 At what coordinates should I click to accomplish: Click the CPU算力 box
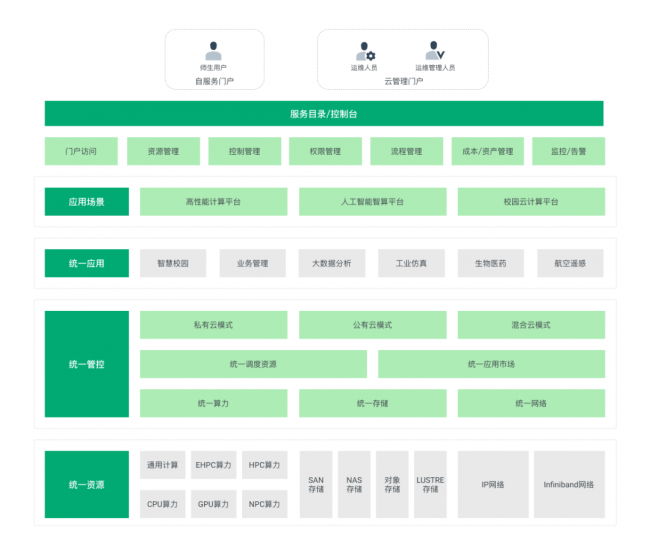point(162,504)
